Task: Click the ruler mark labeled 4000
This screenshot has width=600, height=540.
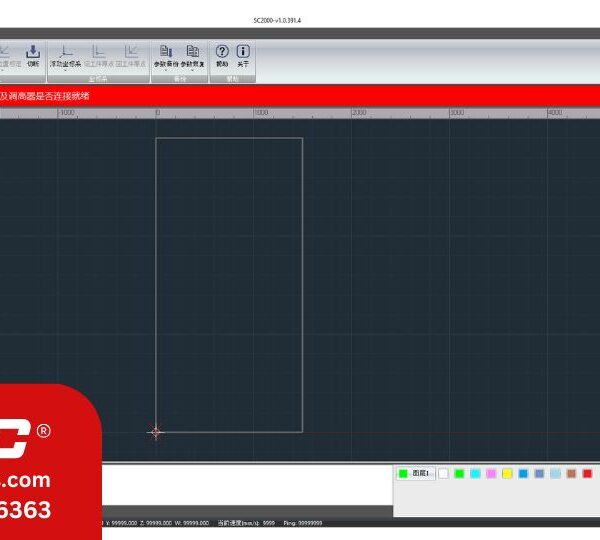Action: click(555, 113)
